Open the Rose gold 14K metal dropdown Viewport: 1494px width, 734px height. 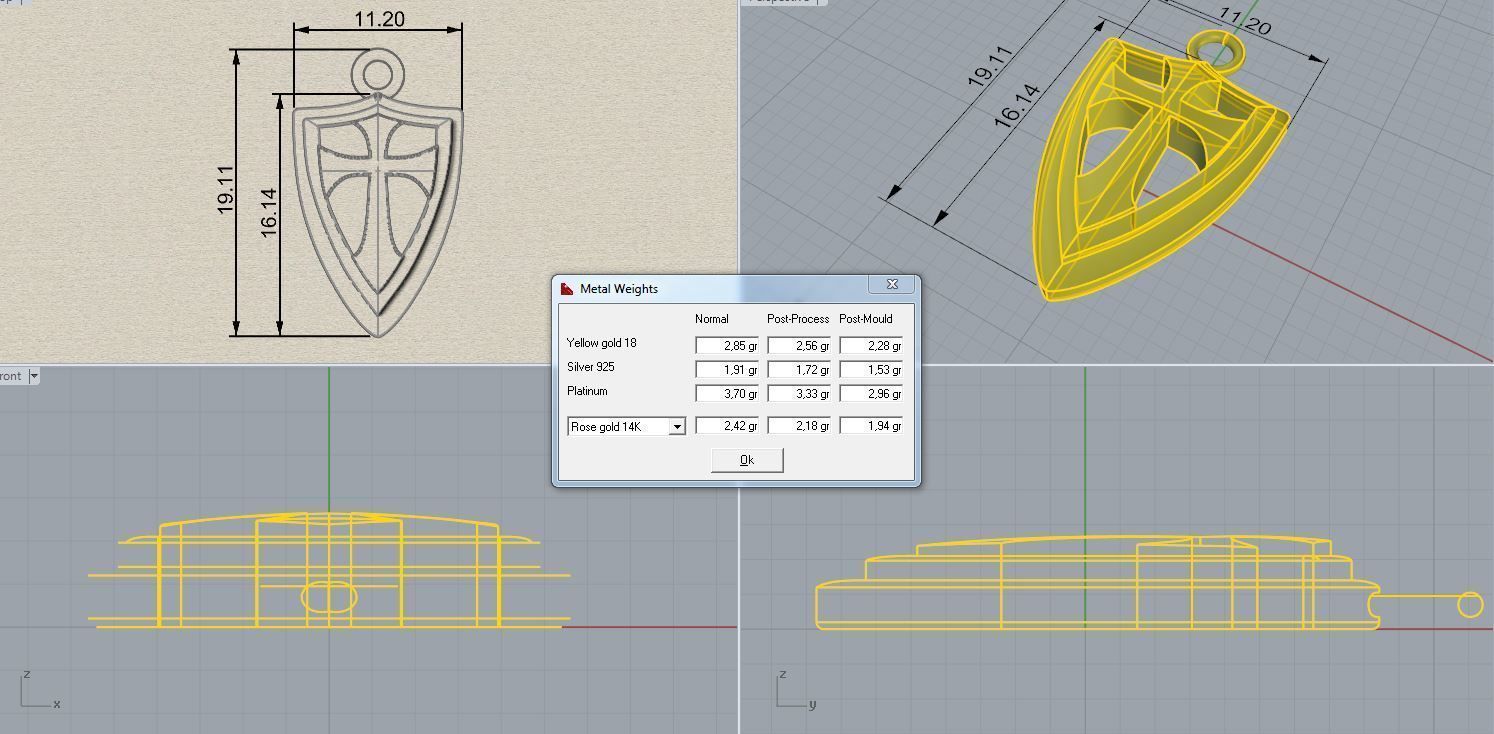pos(676,426)
